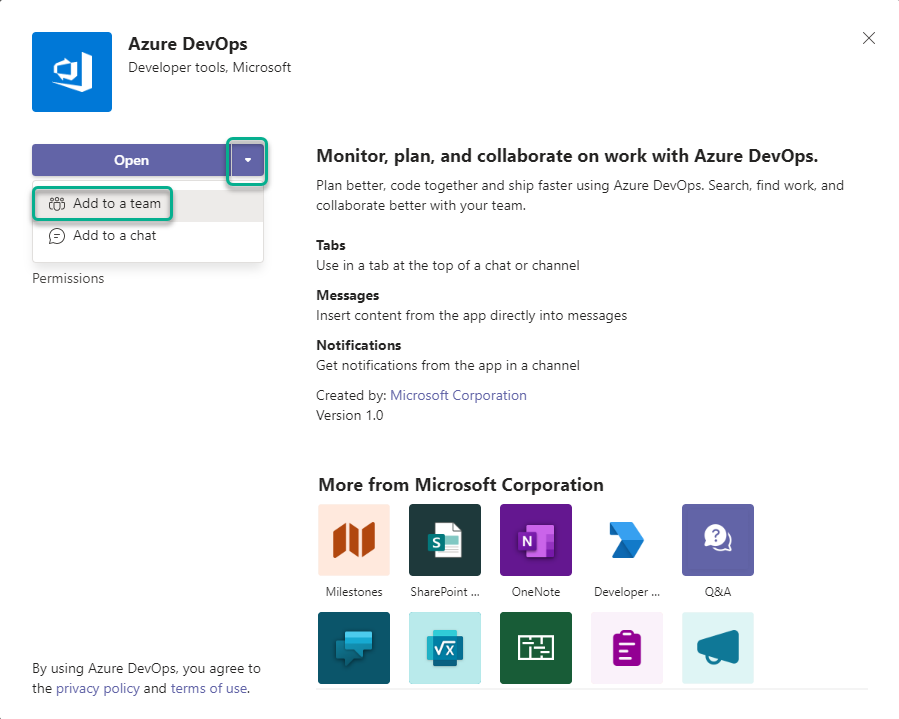Viewport: 899px width, 719px height.
Task: Click the OneNote label
Action: (536, 592)
